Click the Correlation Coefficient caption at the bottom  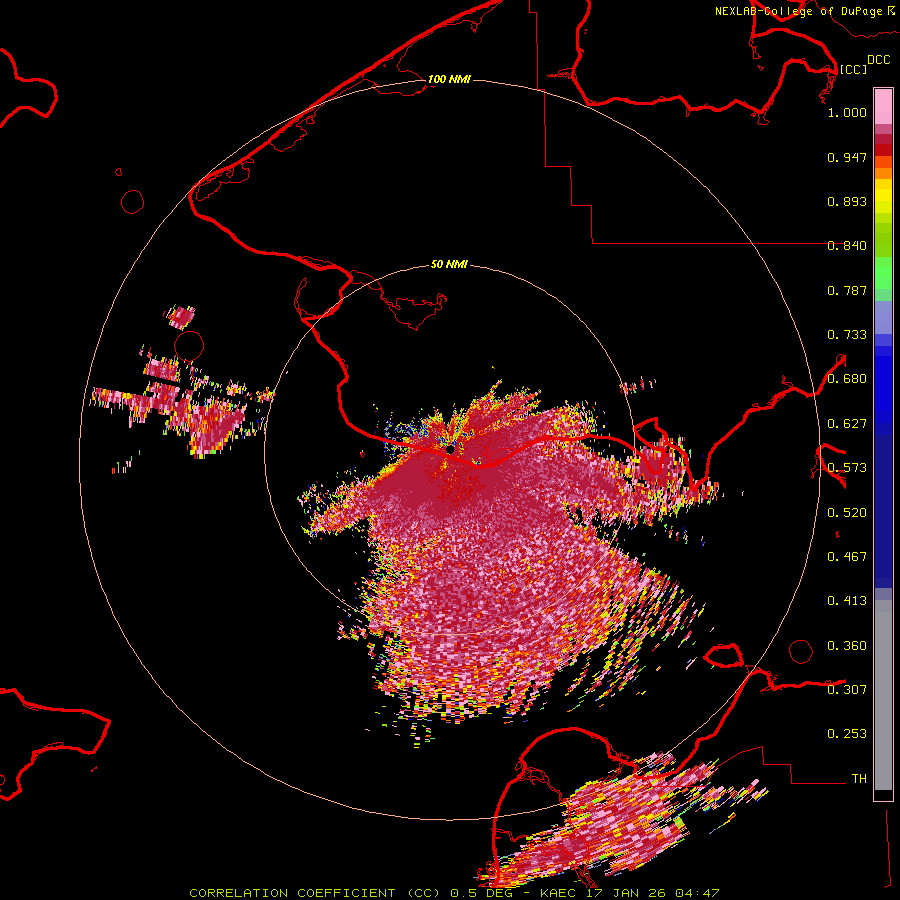pos(453,893)
